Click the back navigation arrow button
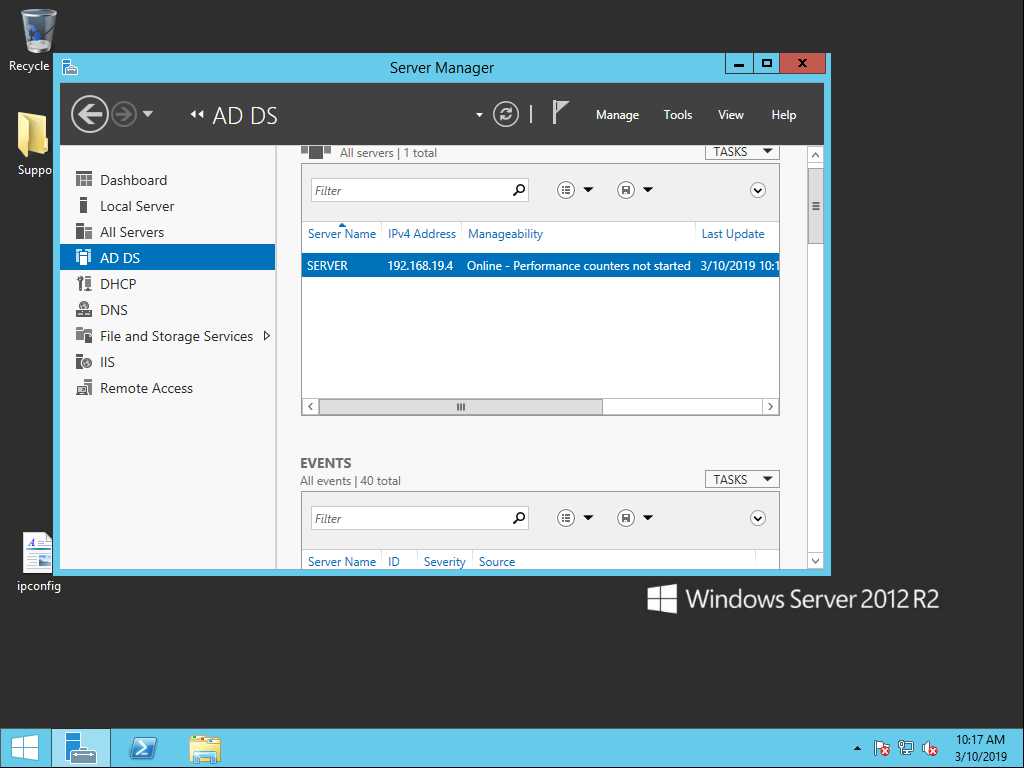The image size is (1024, 768). point(89,114)
